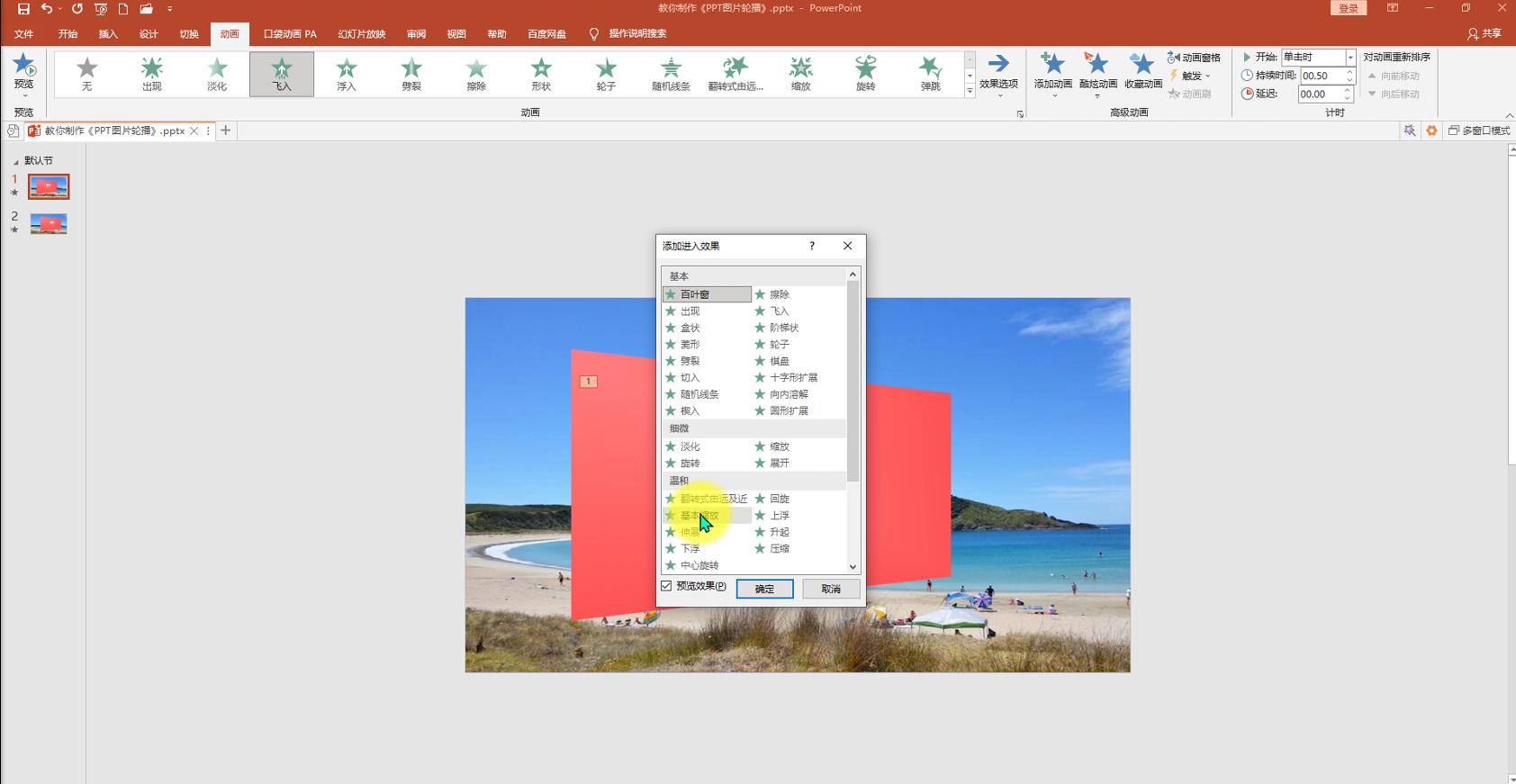
Task: Click the purple star icon beside the gear
Action: 1410,131
